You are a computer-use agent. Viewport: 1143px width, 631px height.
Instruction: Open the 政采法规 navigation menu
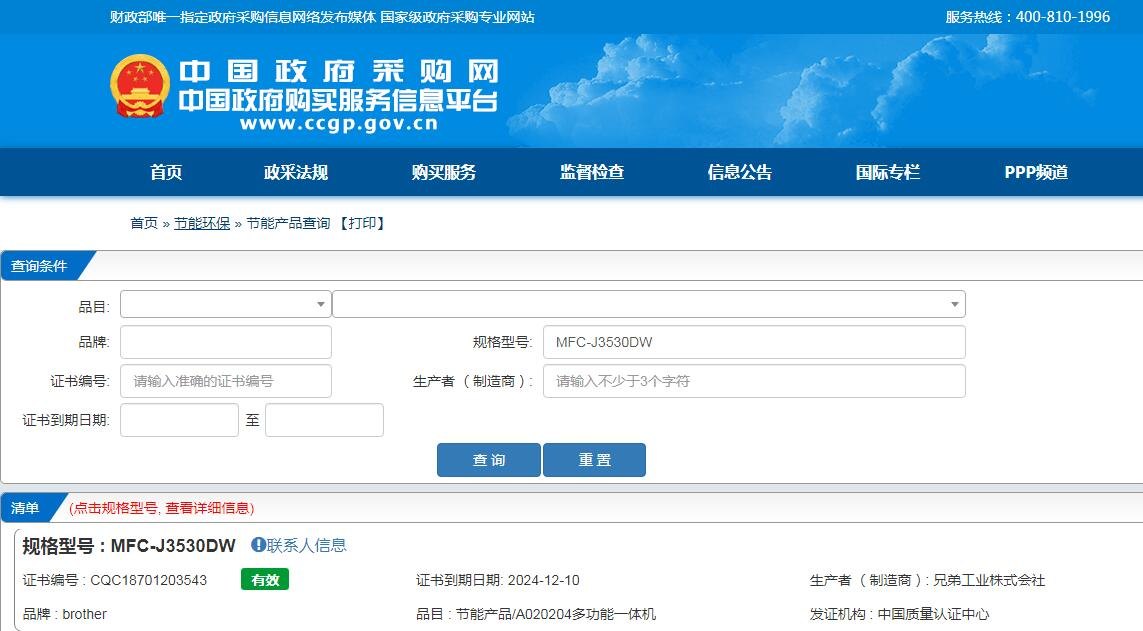[296, 172]
